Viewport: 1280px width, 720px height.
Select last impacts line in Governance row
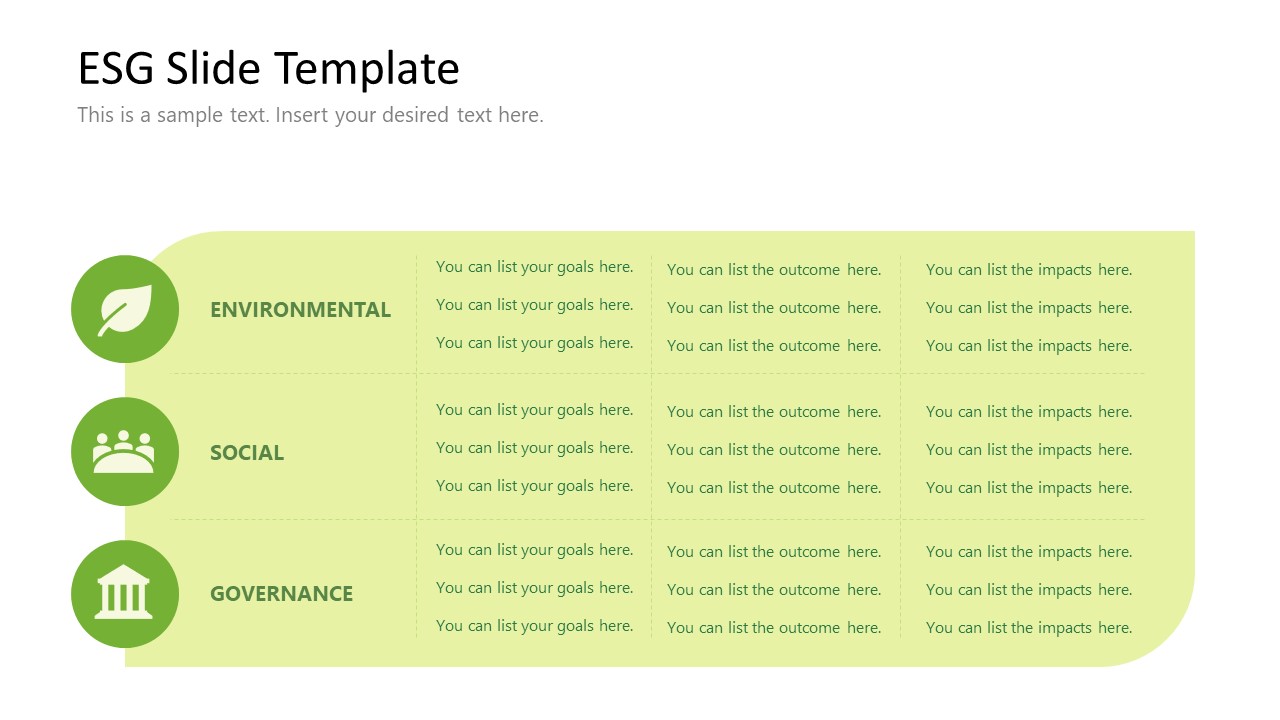(1029, 628)
